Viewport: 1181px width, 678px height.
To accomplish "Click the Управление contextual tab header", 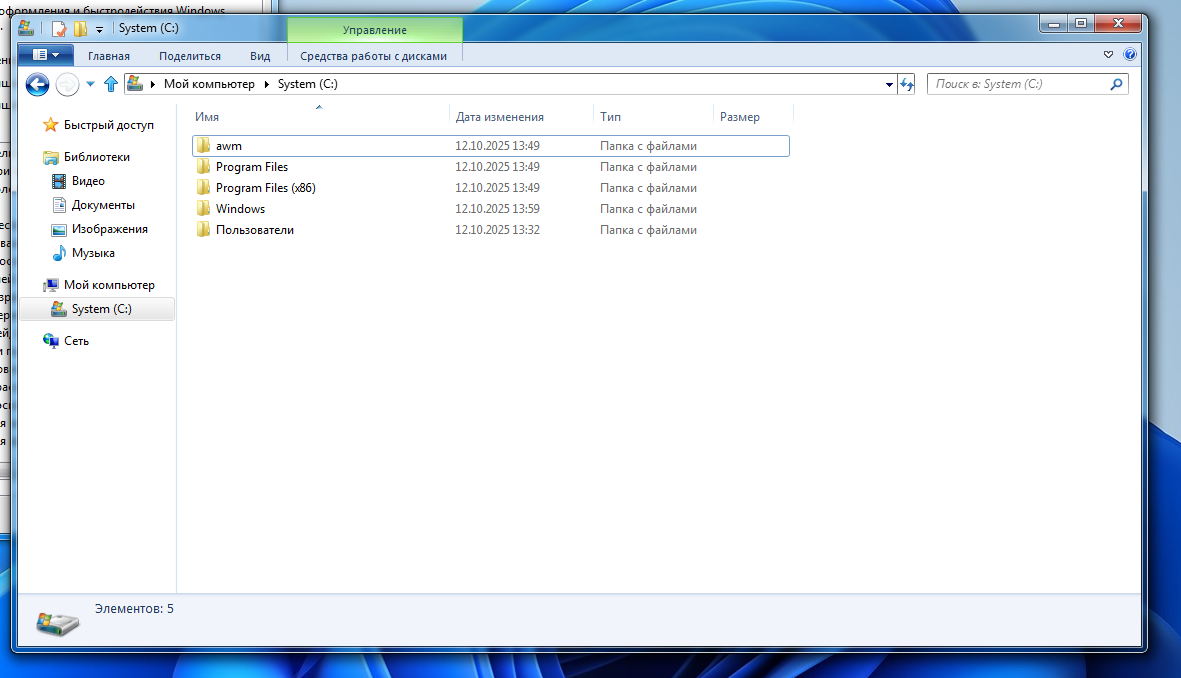I will pos(374,30).
